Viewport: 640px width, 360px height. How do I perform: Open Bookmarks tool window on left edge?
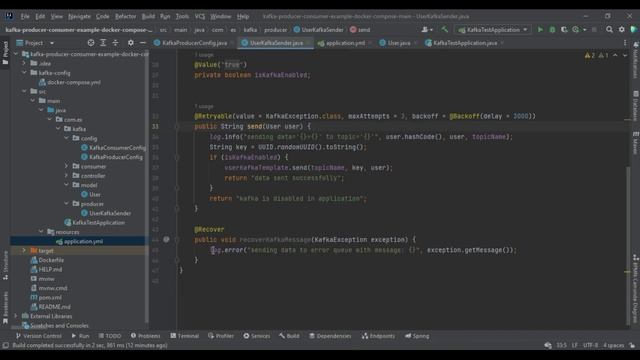click(x=5, y=308)
